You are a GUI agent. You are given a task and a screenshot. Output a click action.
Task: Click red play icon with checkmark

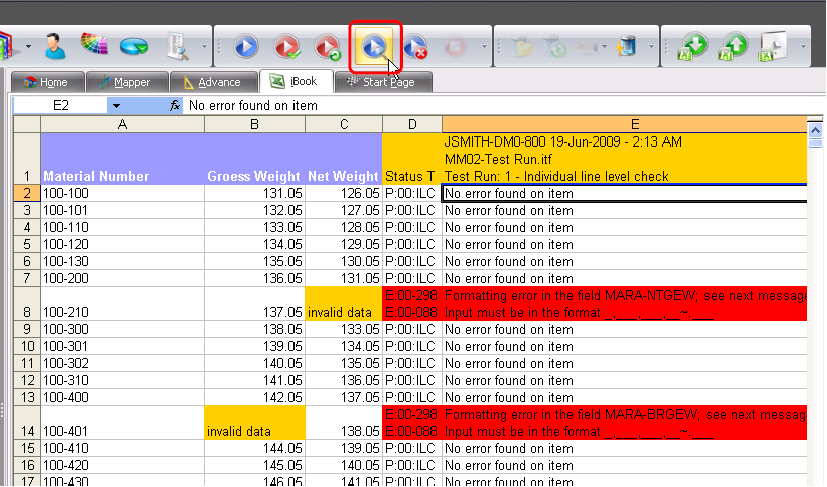pyautogui.click(x=287, y=47)
